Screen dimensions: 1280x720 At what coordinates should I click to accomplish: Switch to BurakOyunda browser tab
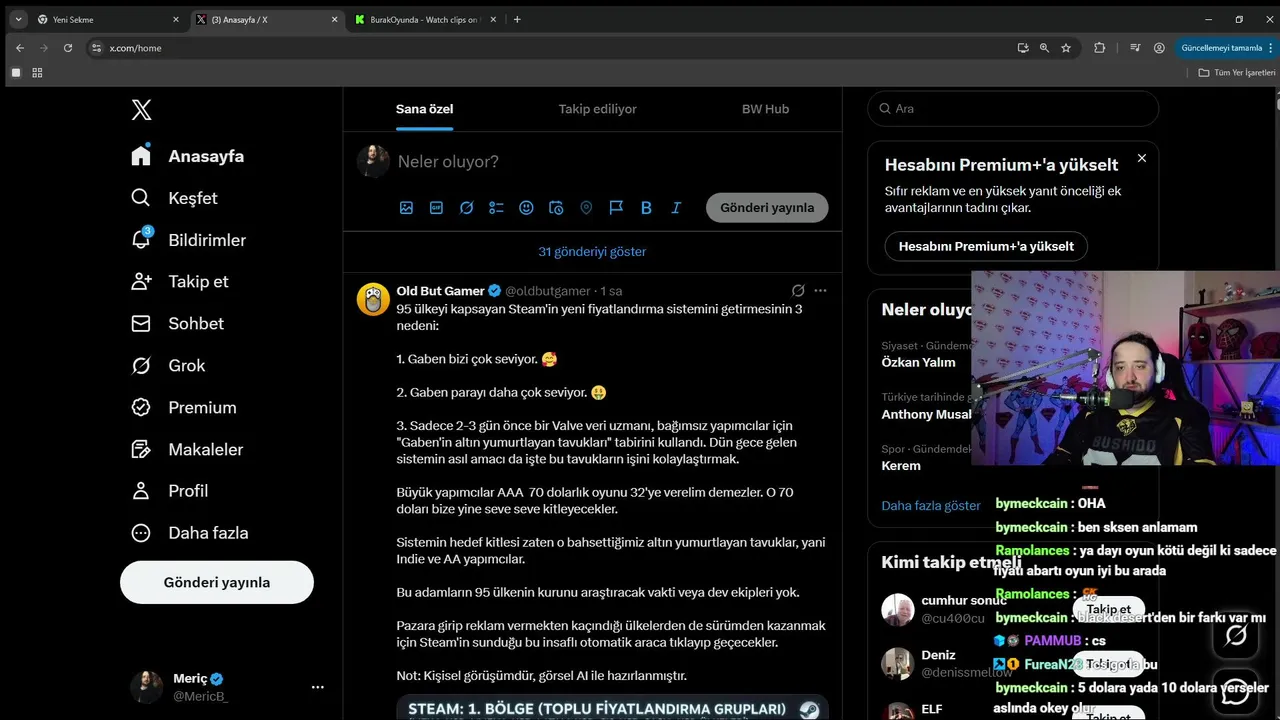425,19
